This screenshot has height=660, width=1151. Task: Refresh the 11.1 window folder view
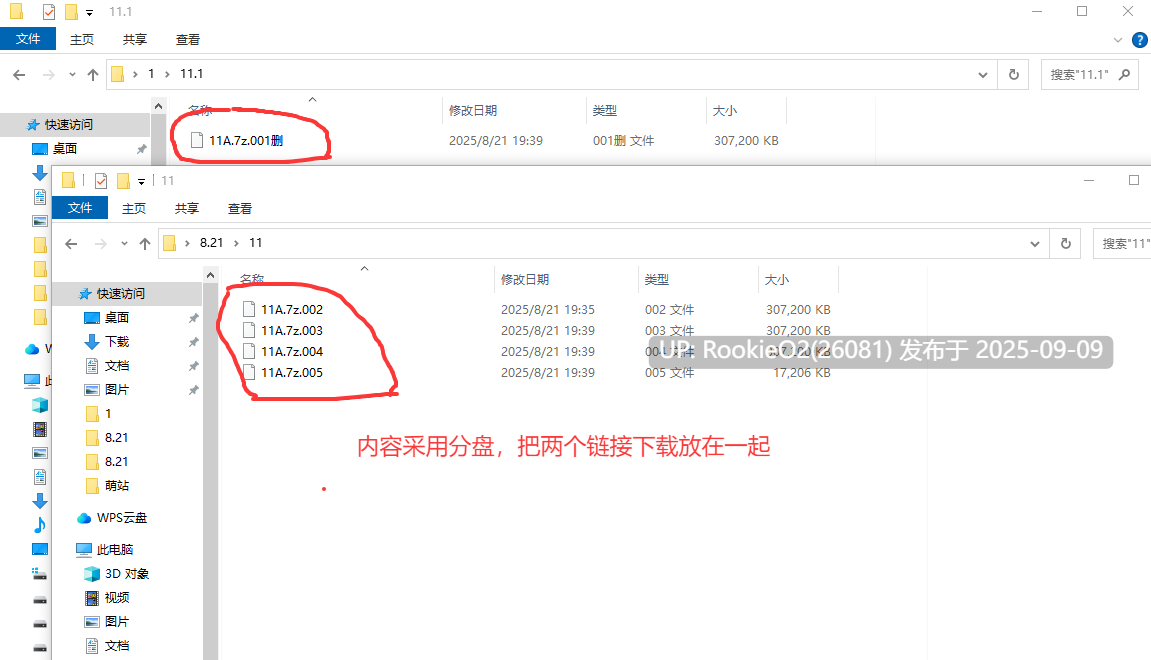pos(1014,75)
